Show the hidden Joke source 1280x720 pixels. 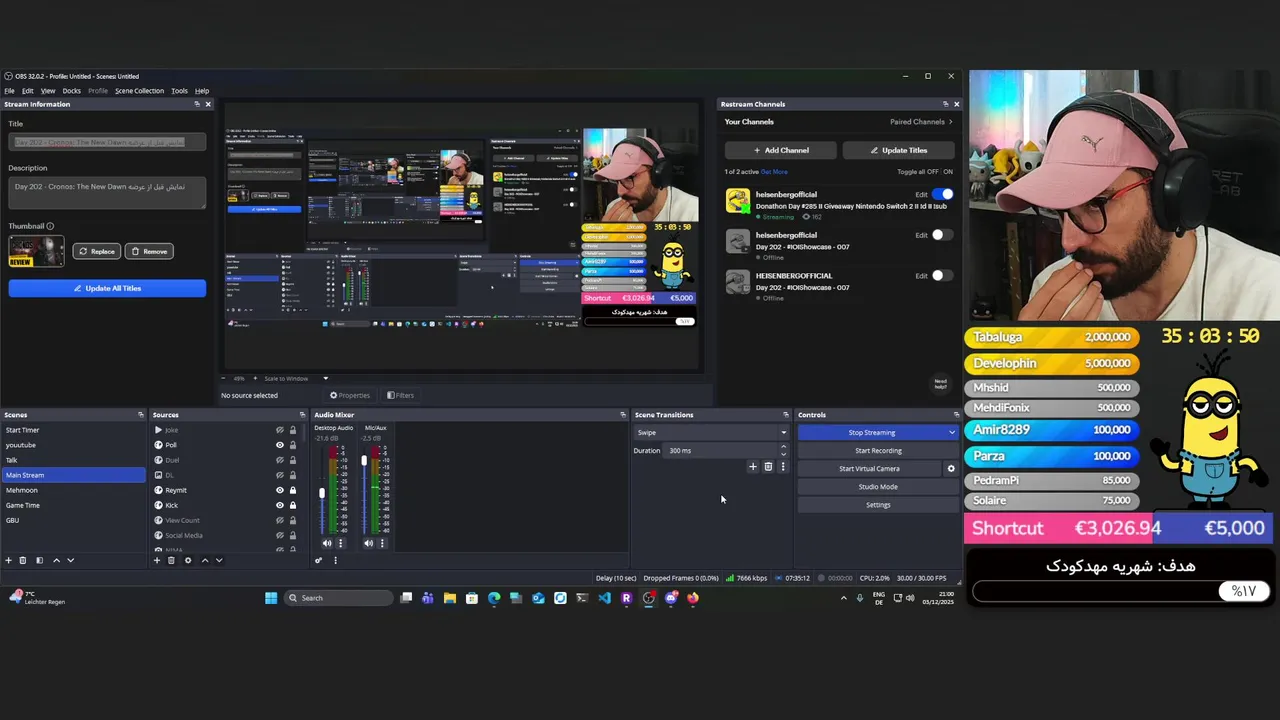point(280,430)
